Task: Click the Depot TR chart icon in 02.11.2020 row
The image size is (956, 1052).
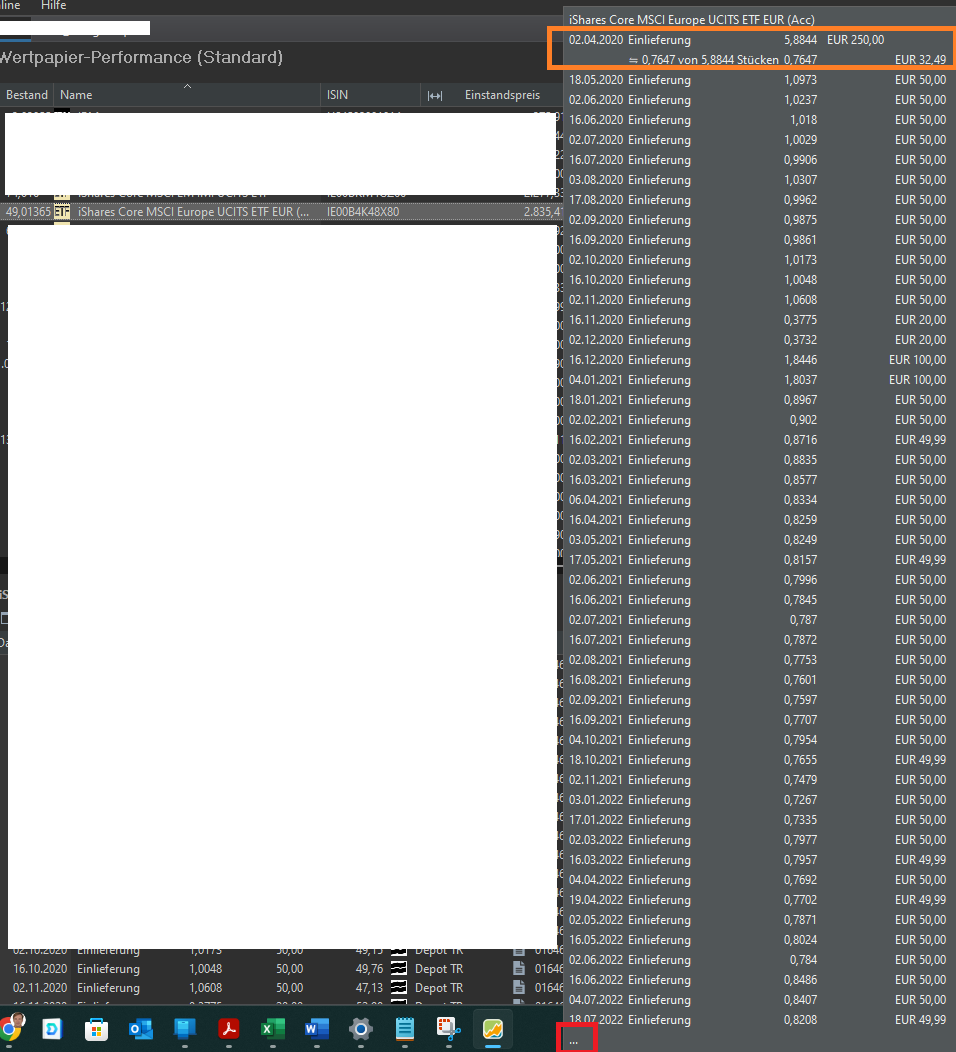Action: tap(399, 988)
